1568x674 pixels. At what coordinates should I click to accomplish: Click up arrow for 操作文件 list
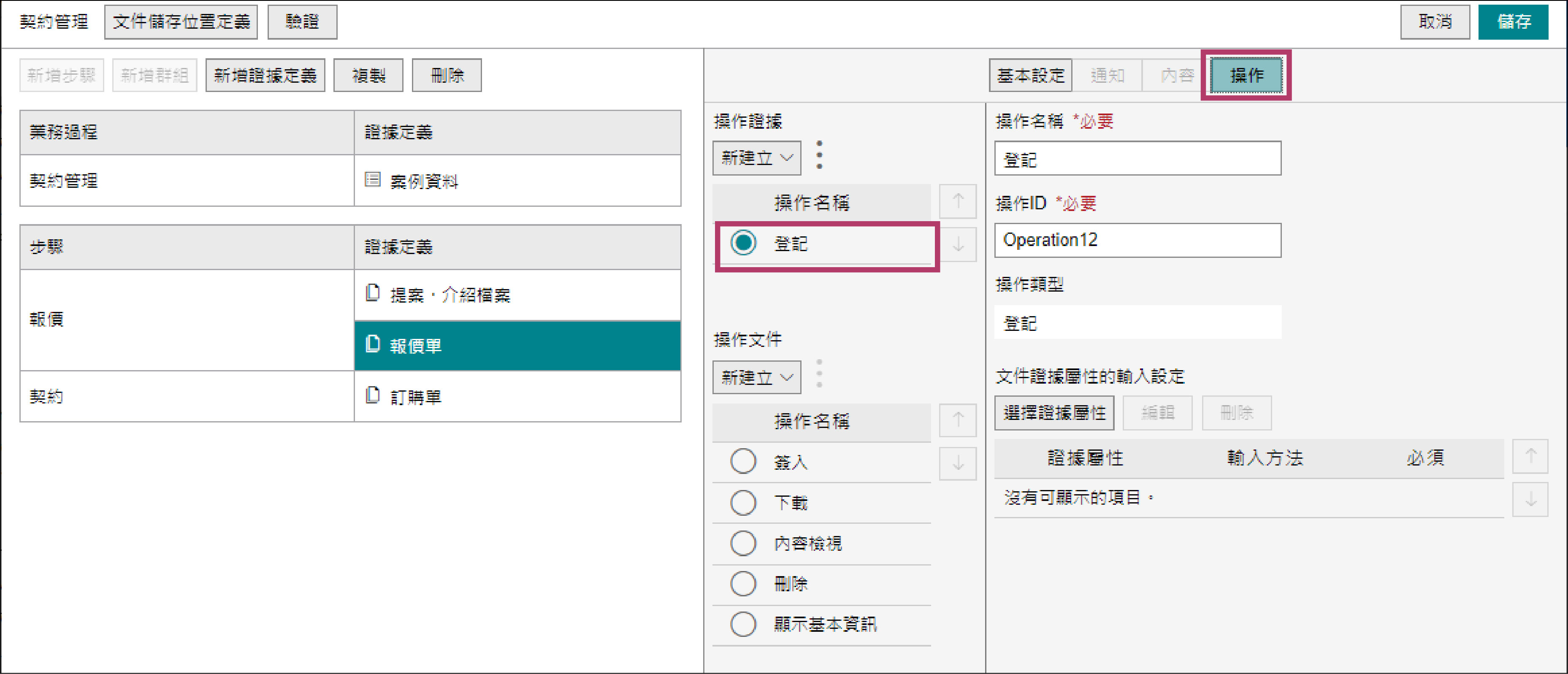(958, 420)
